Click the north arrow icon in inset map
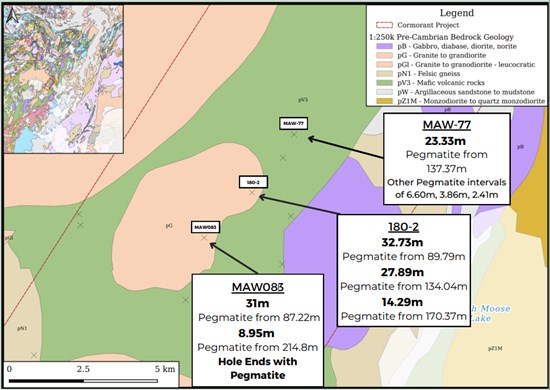 13,16
